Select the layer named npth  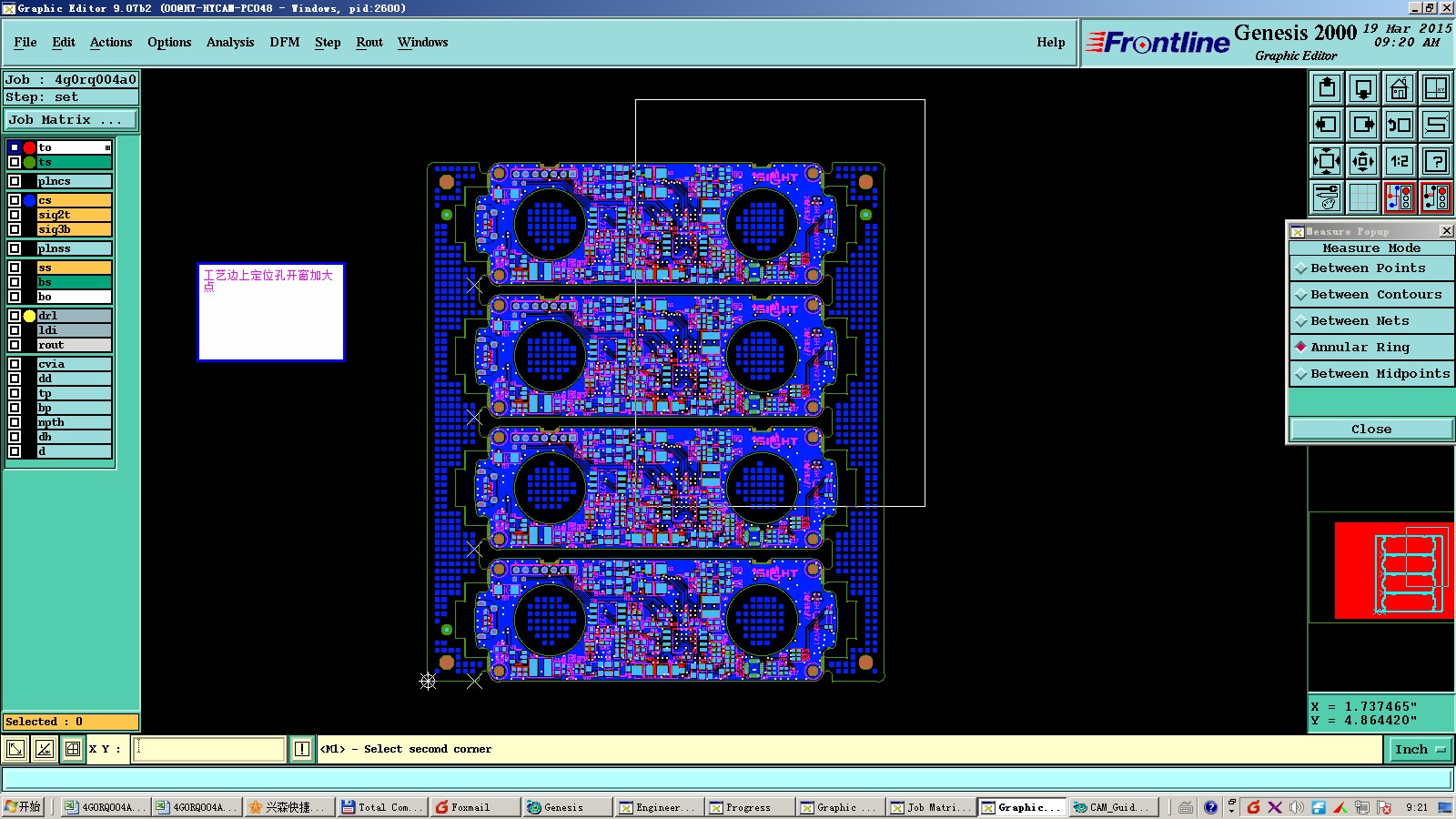pyautogui.click(x=74, y=422)
